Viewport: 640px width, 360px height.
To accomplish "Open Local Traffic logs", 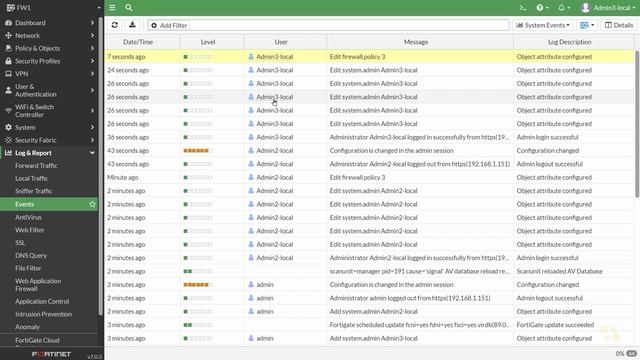I will pyautogui.click(x=31, y=178).
